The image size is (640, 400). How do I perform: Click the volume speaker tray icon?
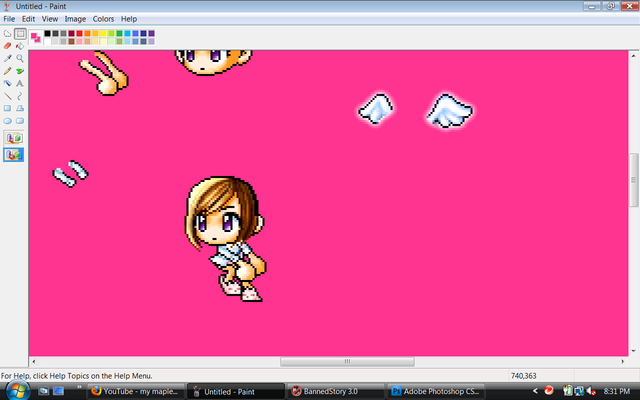(x=591, y=391)
